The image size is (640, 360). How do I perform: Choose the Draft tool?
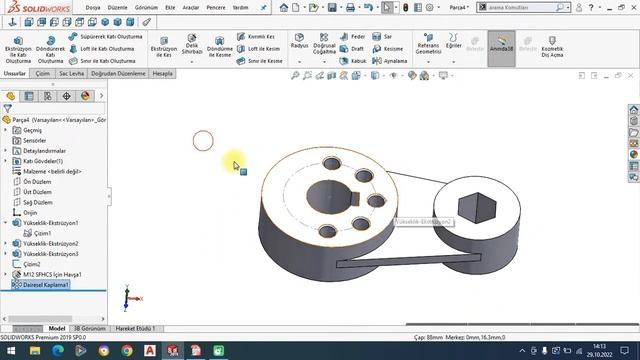tap(352, 49)
